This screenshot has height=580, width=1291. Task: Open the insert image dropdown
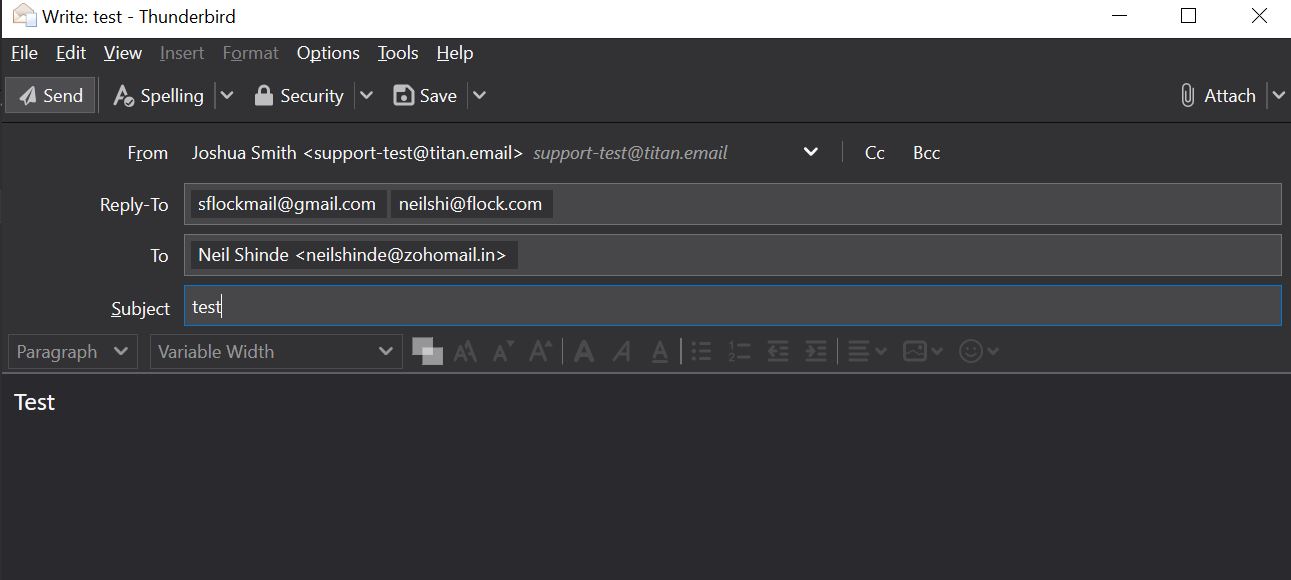(x=922, y=352)
